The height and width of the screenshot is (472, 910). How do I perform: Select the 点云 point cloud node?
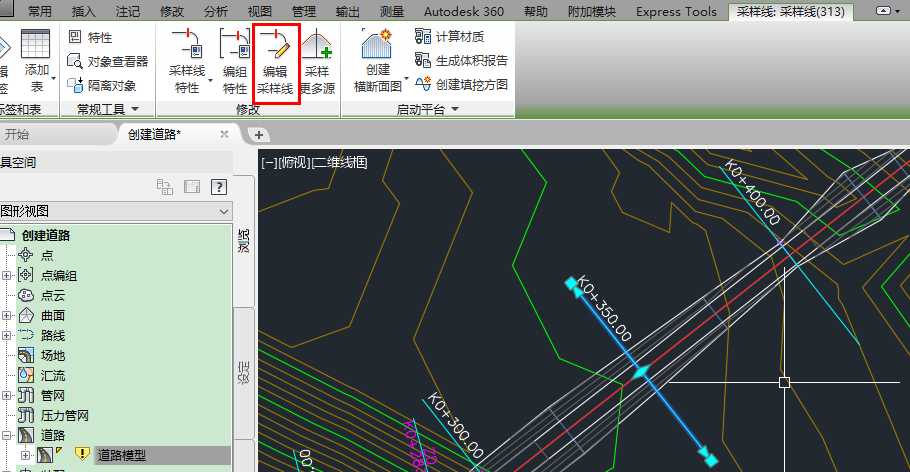click(x=53, y=296)
